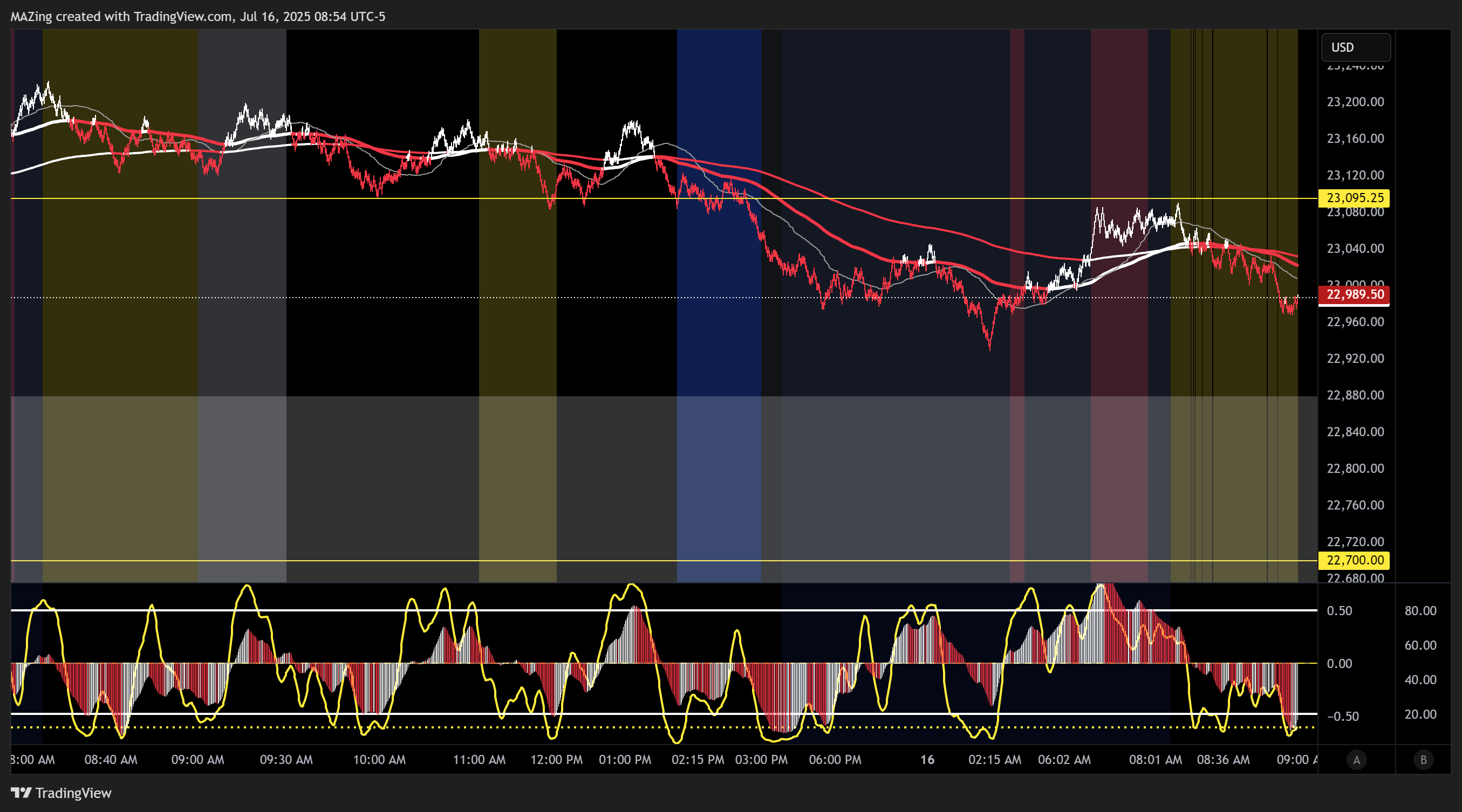The width and height of the screenshot is (1462, 812).
Task: Click the 03:00 PM time label
Action: (x=761, y=760)
